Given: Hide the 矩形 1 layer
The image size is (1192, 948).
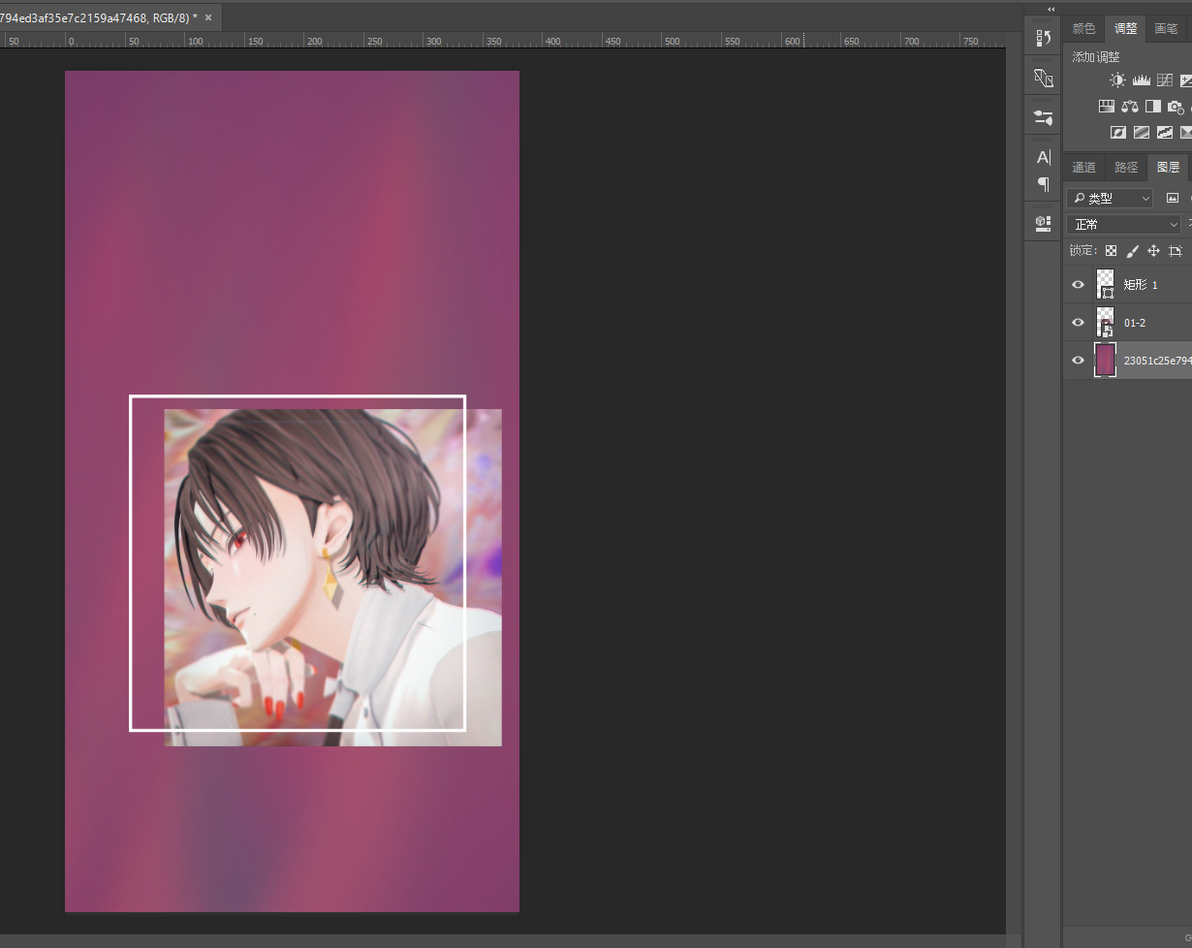Looking at the screenshot, I should (1078, 284).
